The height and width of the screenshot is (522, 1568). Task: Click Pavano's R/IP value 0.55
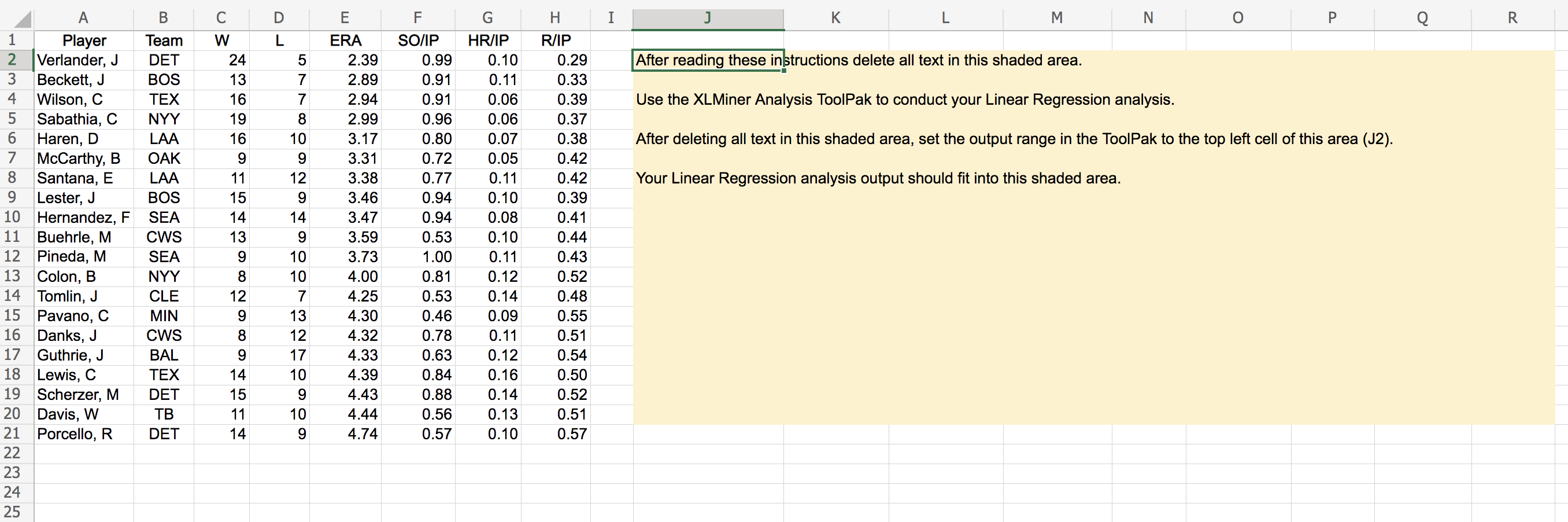[556, 315]
